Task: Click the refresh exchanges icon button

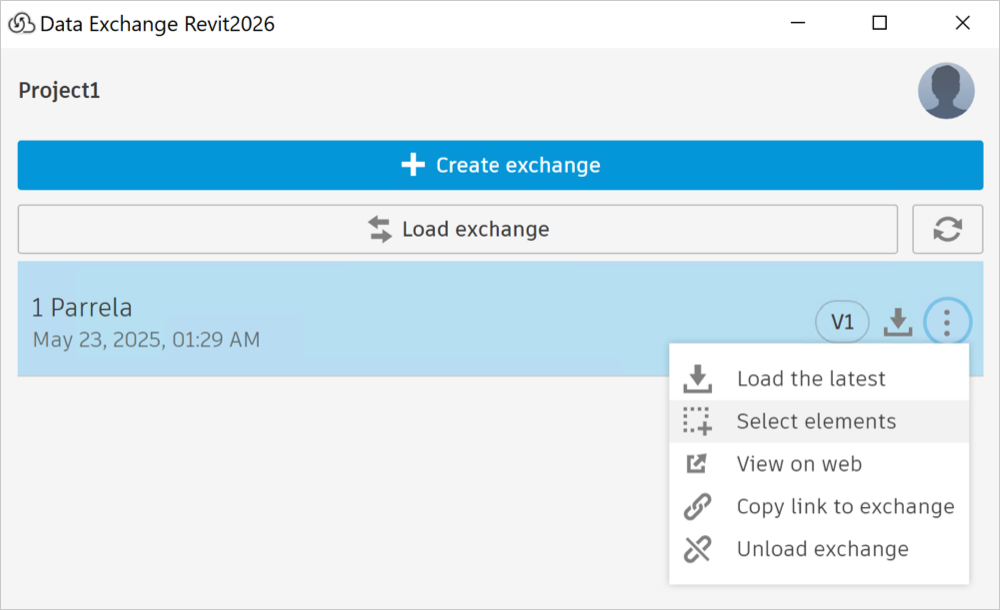Action: (947, 229)
